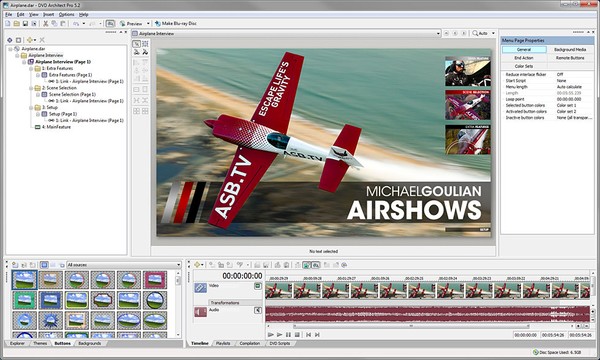Select the selection/arrow edit tool in workspace toolbar
The image size is (600, 360).
pyautogui.click(x=137, y=44)
